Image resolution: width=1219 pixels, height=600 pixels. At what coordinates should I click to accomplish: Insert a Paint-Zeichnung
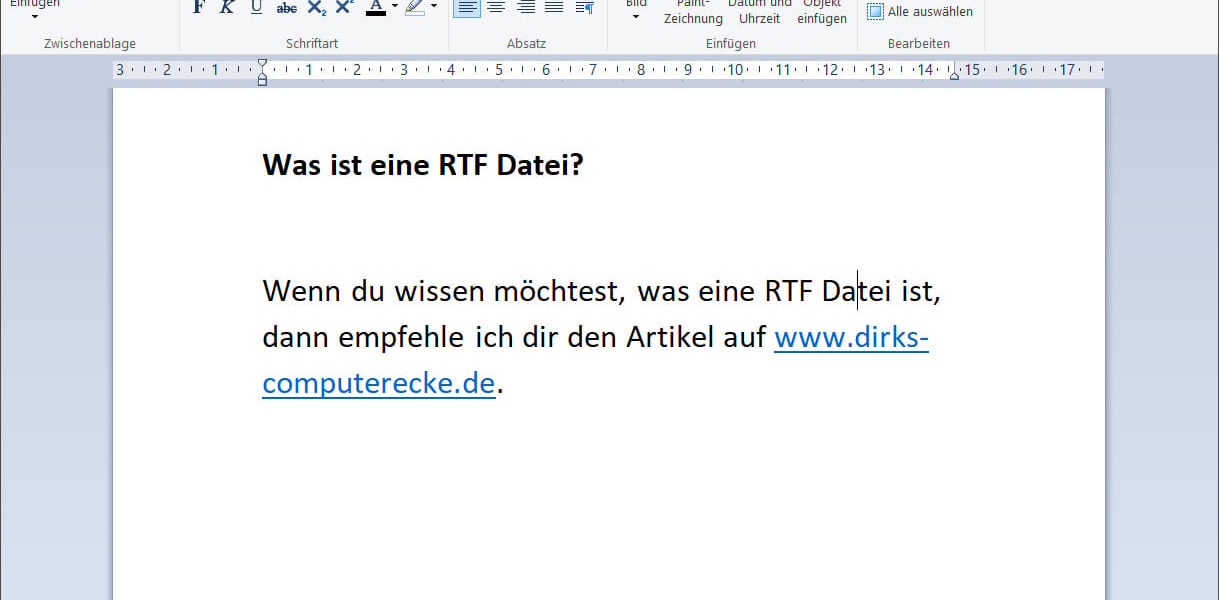[x=693, y=12]
